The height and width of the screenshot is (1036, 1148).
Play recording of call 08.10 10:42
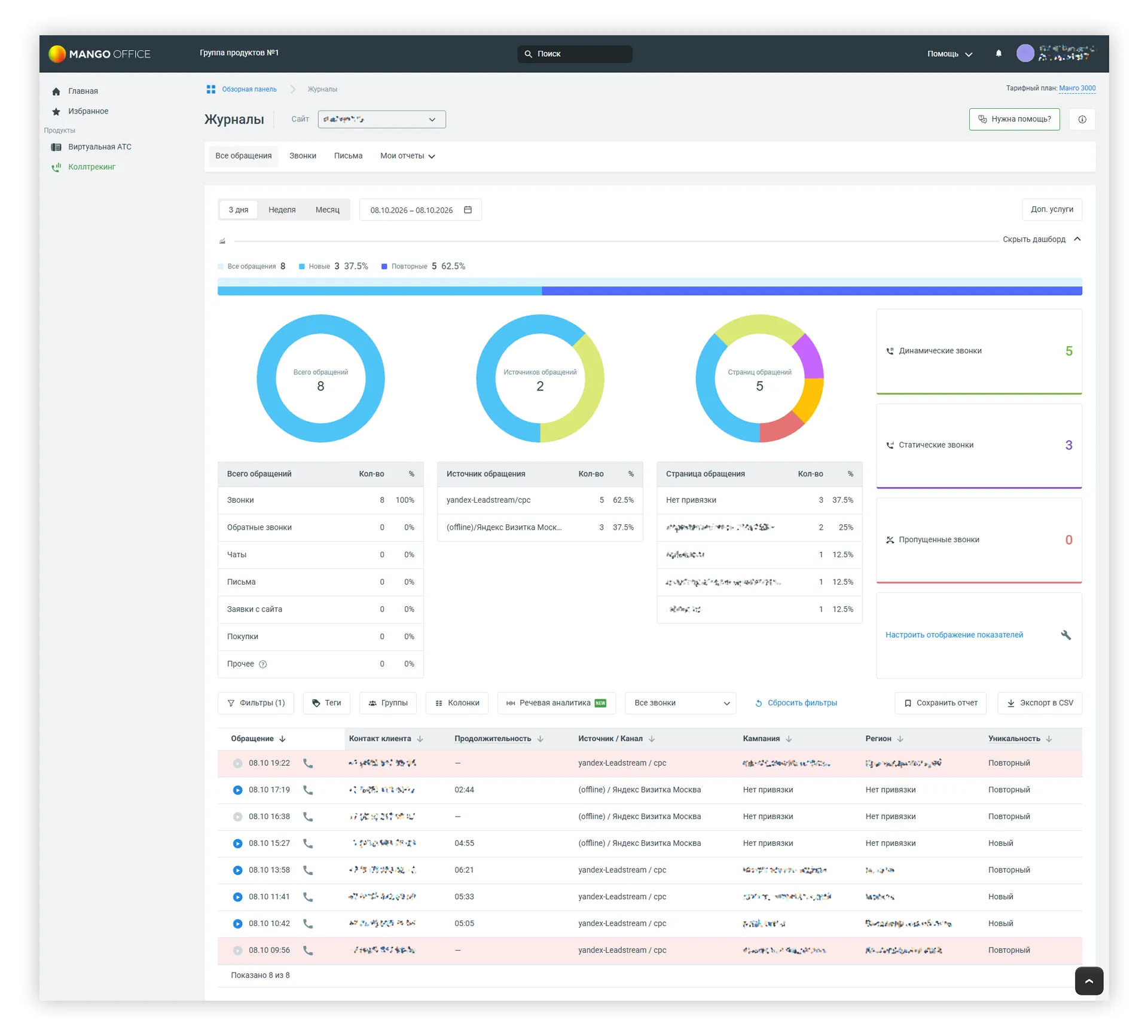237,924
